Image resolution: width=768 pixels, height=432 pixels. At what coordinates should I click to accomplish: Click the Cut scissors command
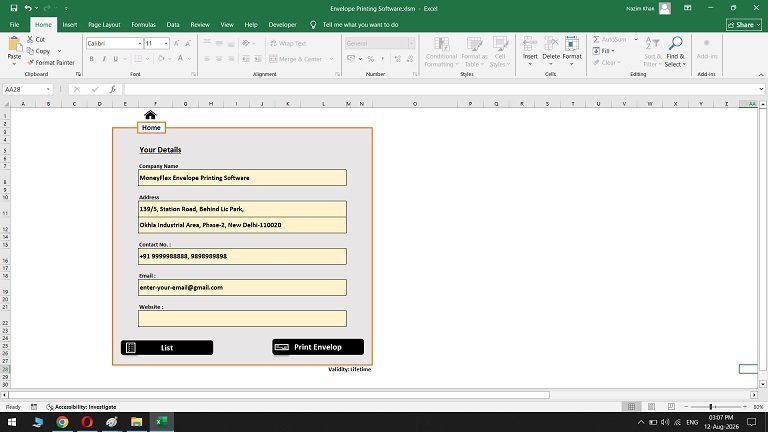click(36, 39)
